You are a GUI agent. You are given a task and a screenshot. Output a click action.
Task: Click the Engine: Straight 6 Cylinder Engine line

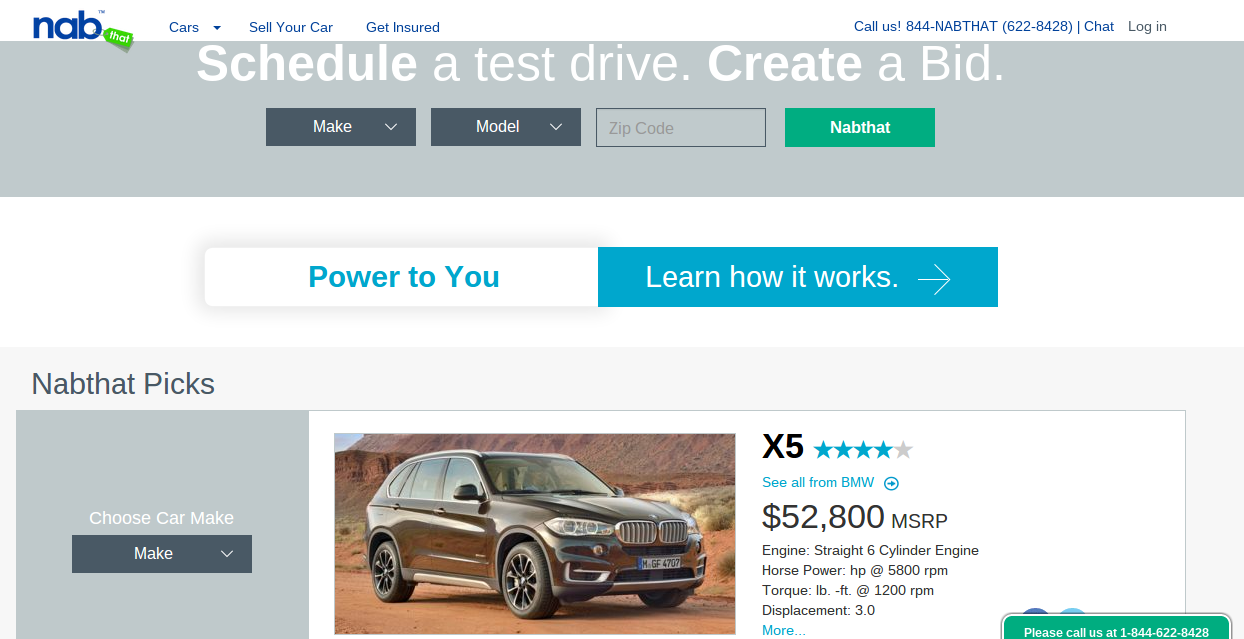point(870,550)
